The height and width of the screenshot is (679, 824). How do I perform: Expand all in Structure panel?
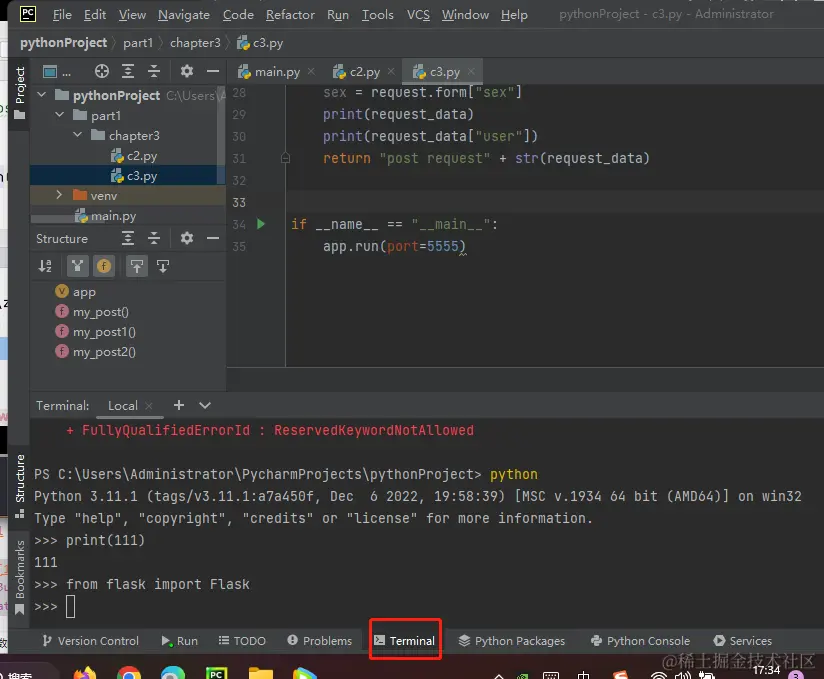(128, 238)
